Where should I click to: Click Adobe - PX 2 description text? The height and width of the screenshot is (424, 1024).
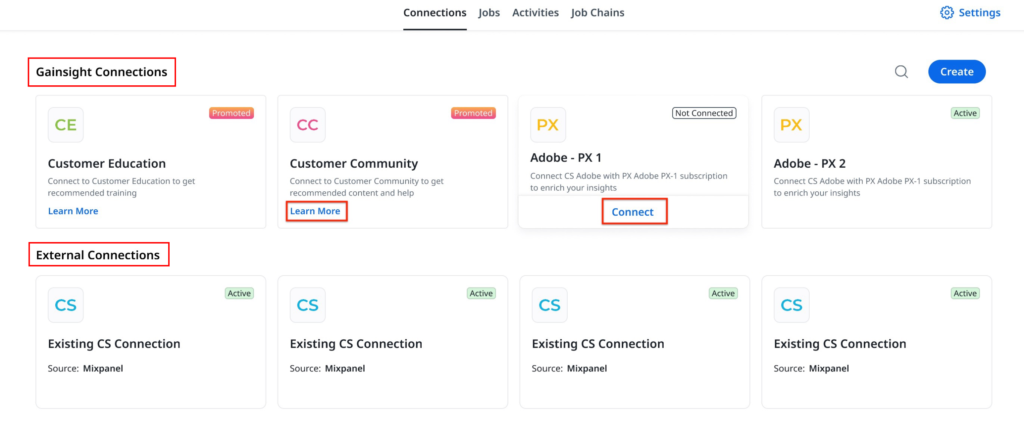click(872, 187)
